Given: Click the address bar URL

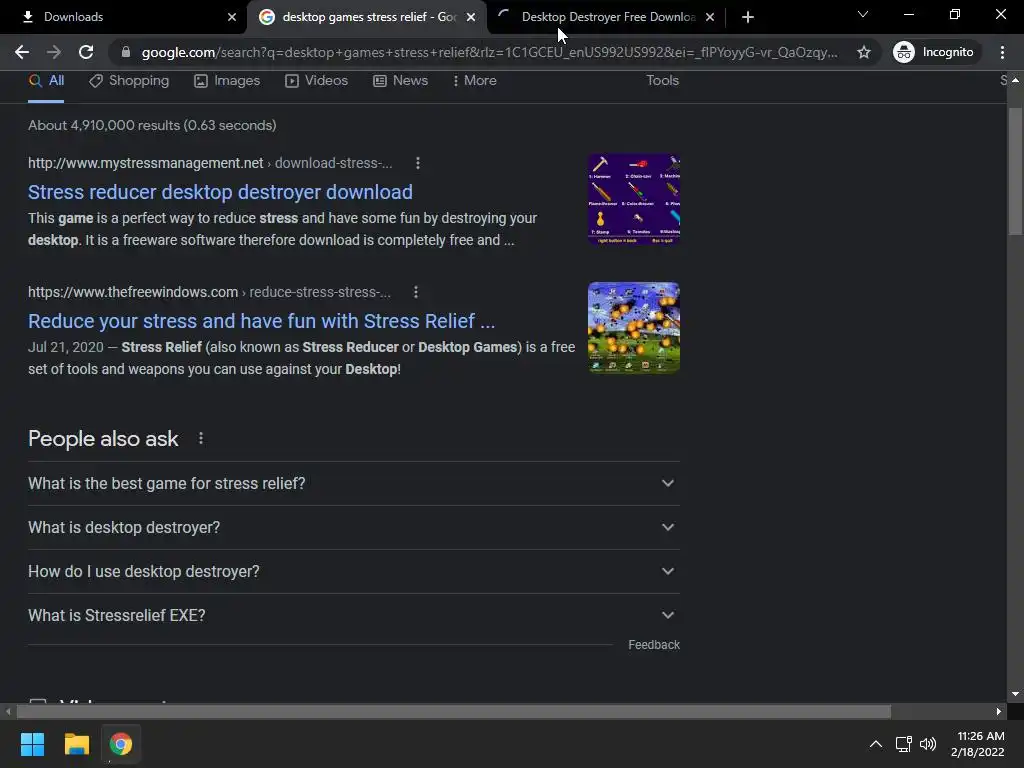Looking at the screenshot, I should (490, 52).
